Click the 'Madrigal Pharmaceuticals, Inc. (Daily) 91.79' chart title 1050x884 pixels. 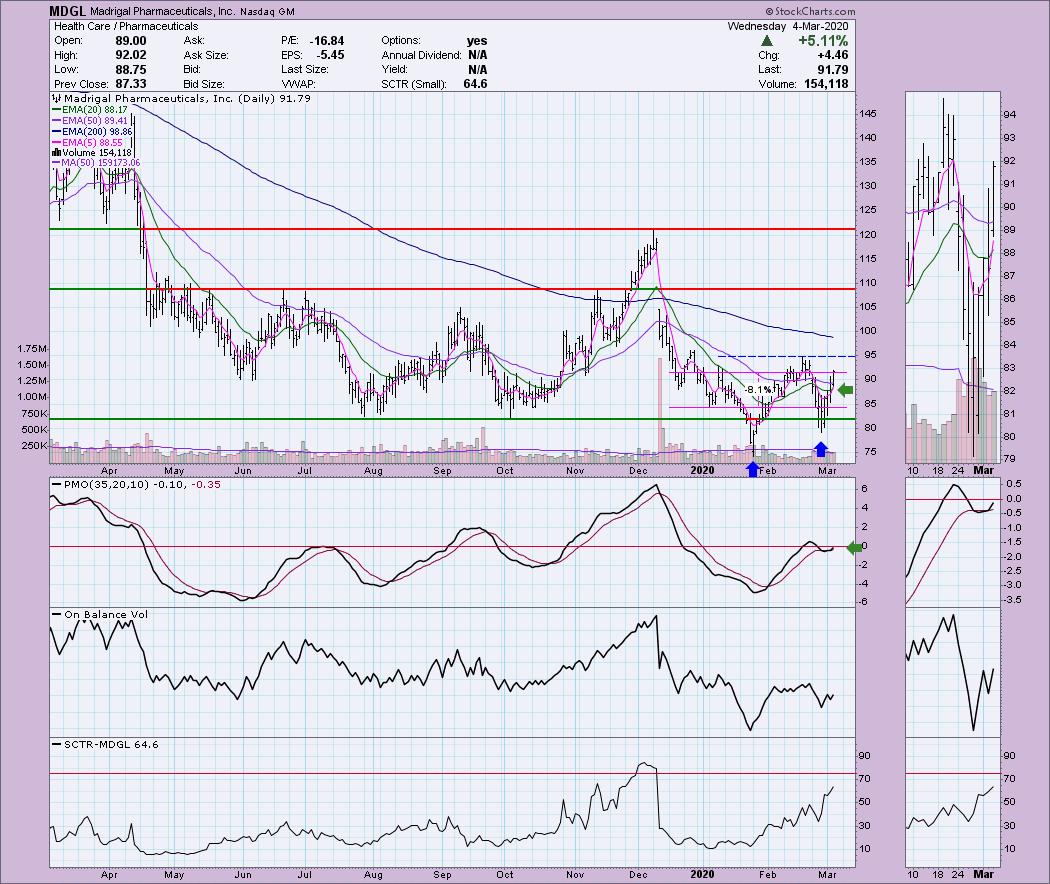(187, 98)
